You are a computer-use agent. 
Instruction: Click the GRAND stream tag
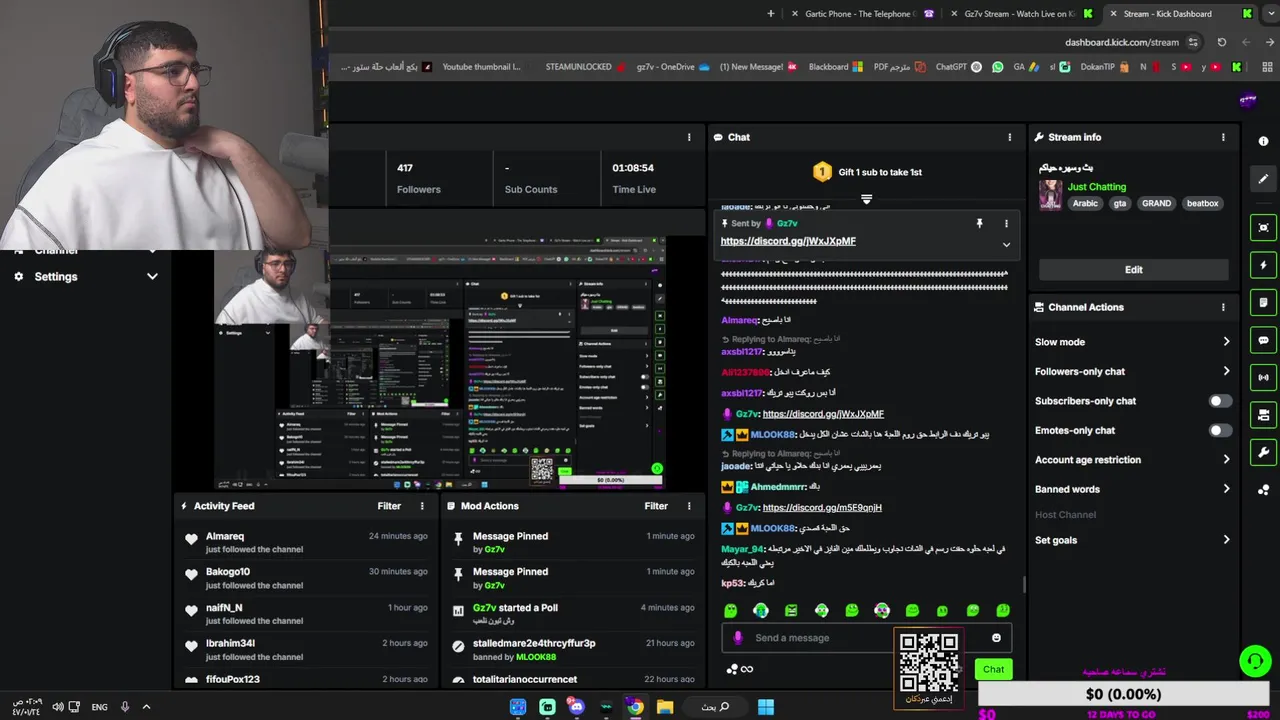tap(1156, 203)
